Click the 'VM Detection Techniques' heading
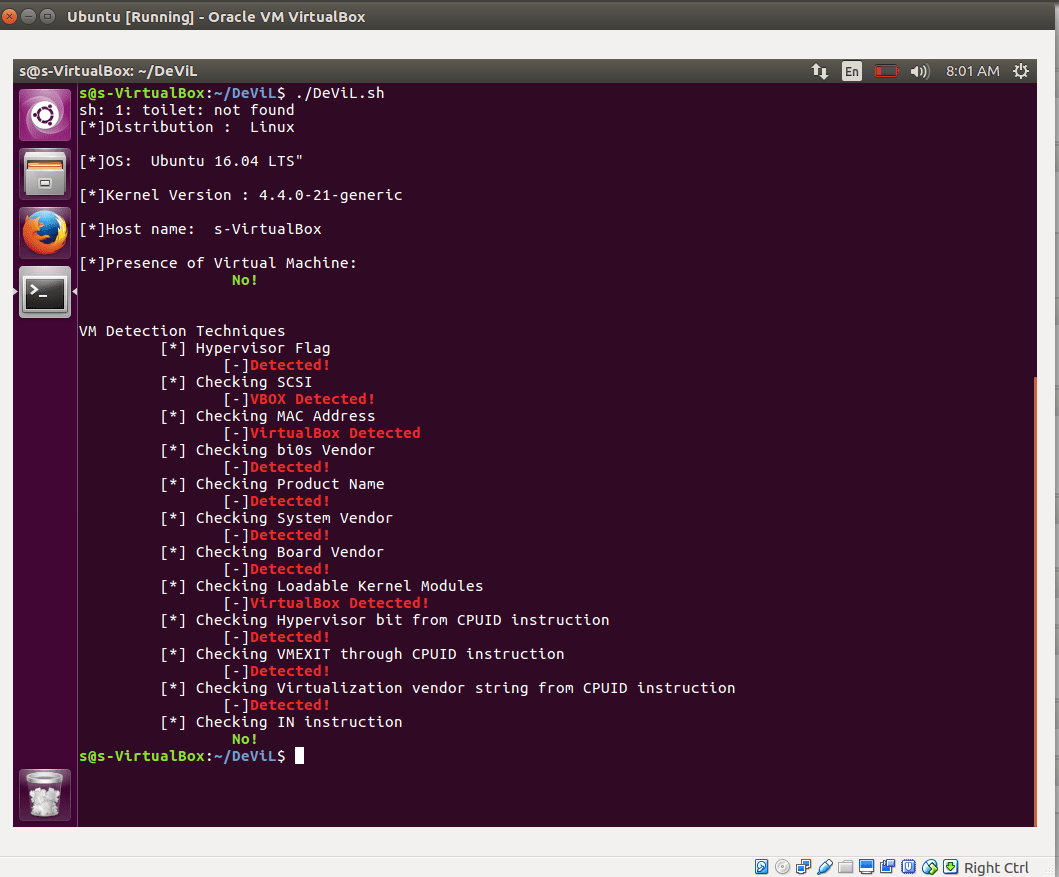The height and width of the screenshot is (877, 1059). tap(182, 331)
